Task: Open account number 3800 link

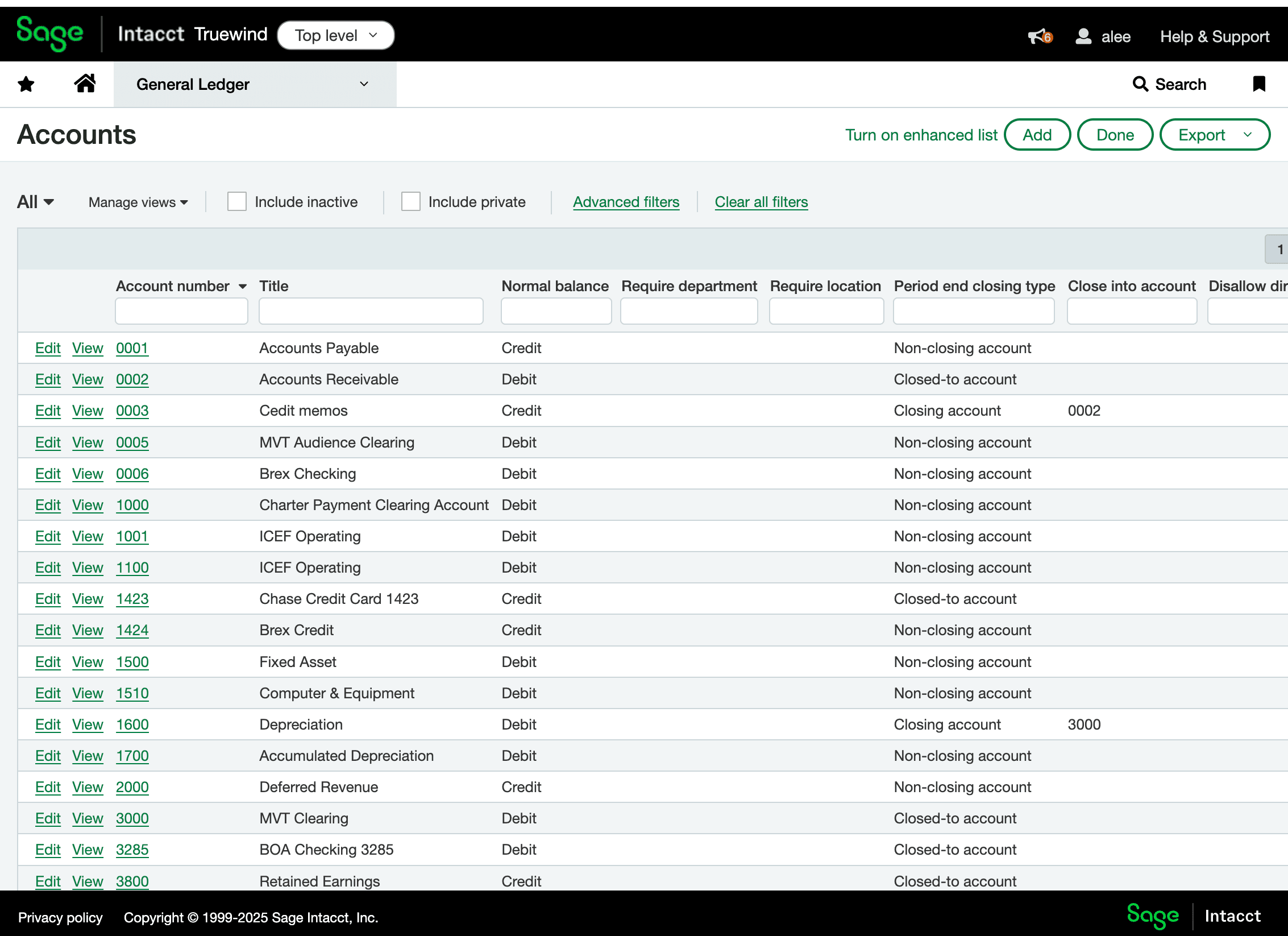Action: click(x=132, y=881)
